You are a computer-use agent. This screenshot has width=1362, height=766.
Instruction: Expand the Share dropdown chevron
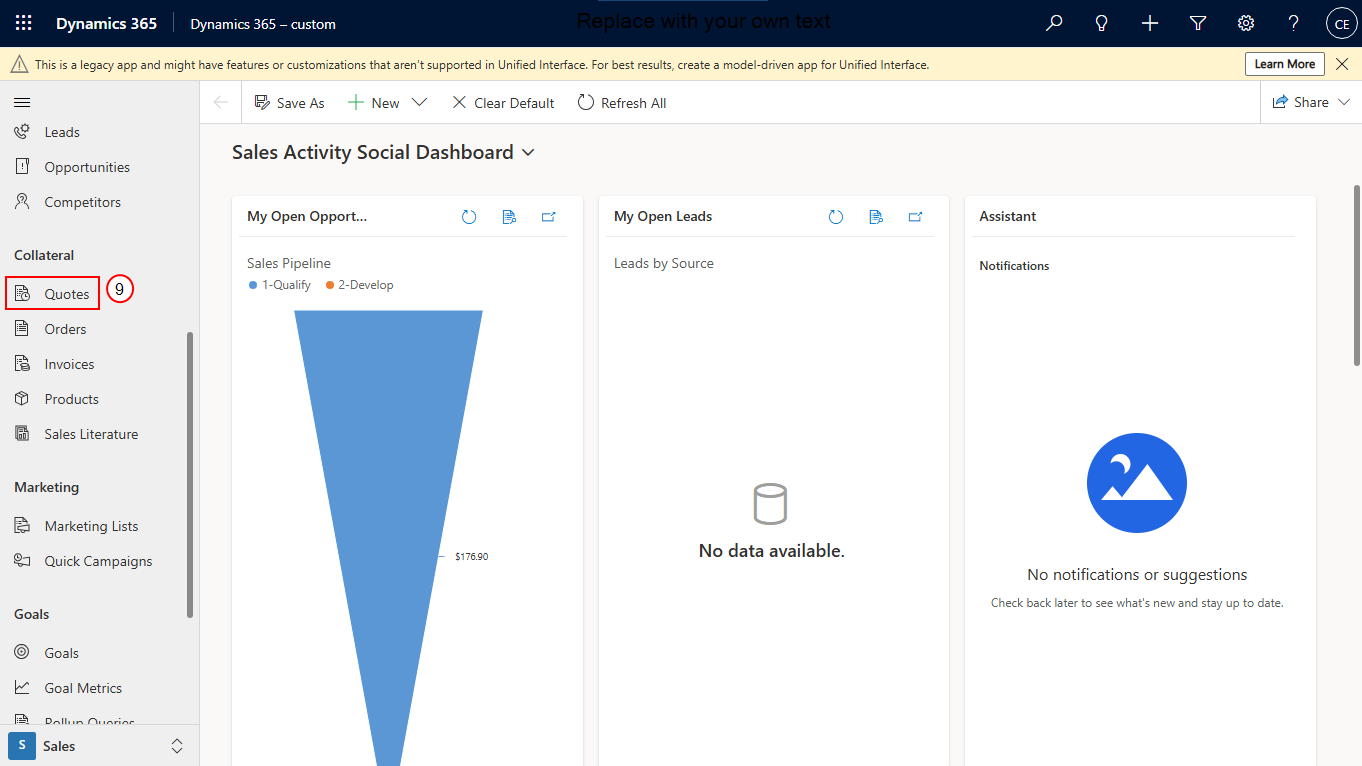[x=1344, y=102]
